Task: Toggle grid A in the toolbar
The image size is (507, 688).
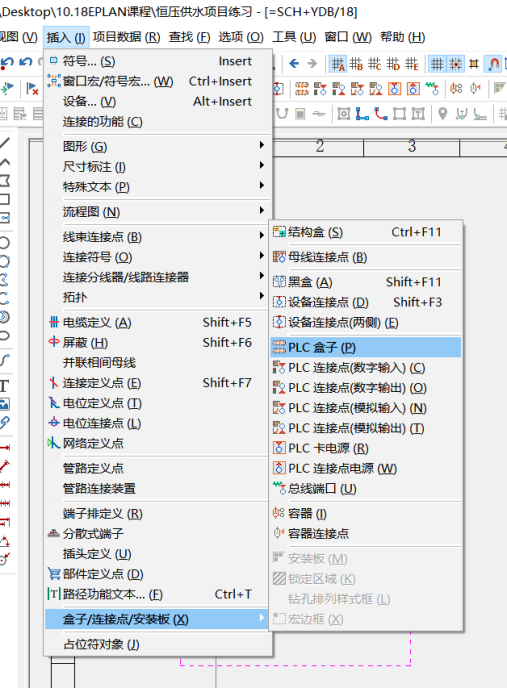Action: (338, 64)
